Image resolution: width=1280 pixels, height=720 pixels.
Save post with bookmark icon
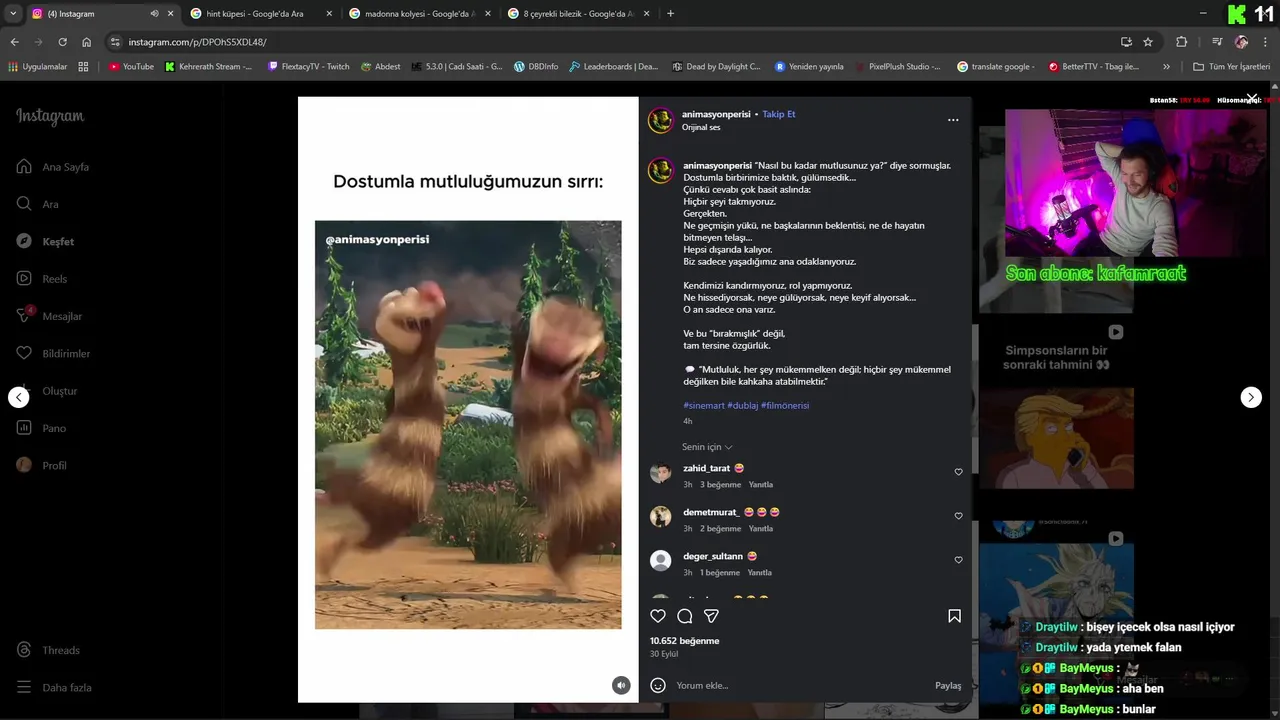pyautogui.click(x=954, y=616)
